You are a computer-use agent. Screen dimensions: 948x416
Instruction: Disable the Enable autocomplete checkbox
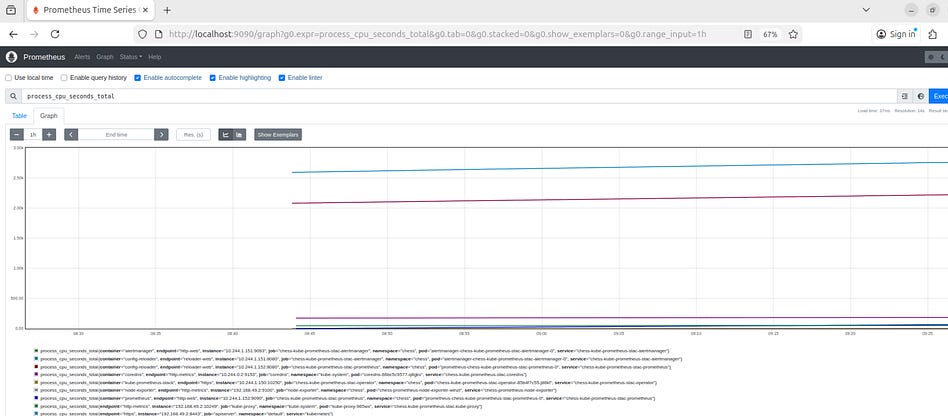[138, 78]
